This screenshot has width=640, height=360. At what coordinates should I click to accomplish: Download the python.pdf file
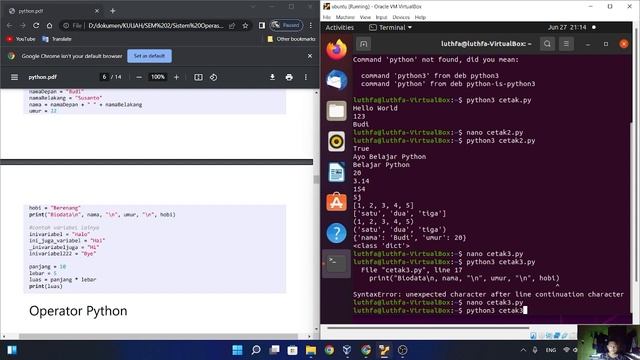point(272,77)
